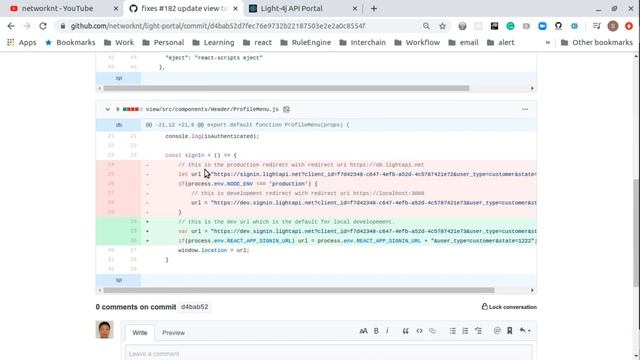The width and height of the screenshot is (640, 360).
Task: Open the Grammarly extension icon
Action: pos(510,26)
